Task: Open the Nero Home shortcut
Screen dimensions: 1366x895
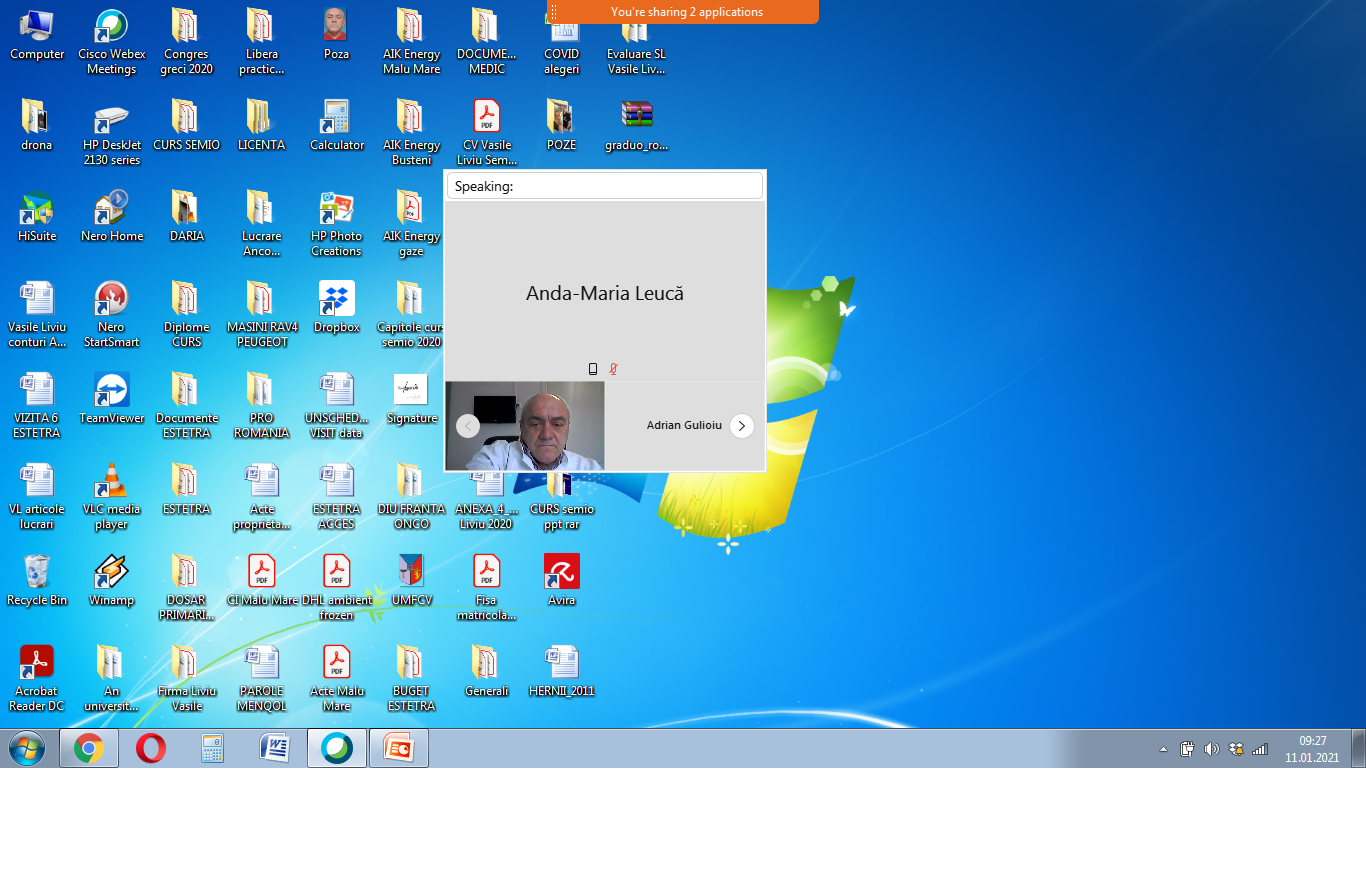Action: pyautogui.click(x=112, y=216)
